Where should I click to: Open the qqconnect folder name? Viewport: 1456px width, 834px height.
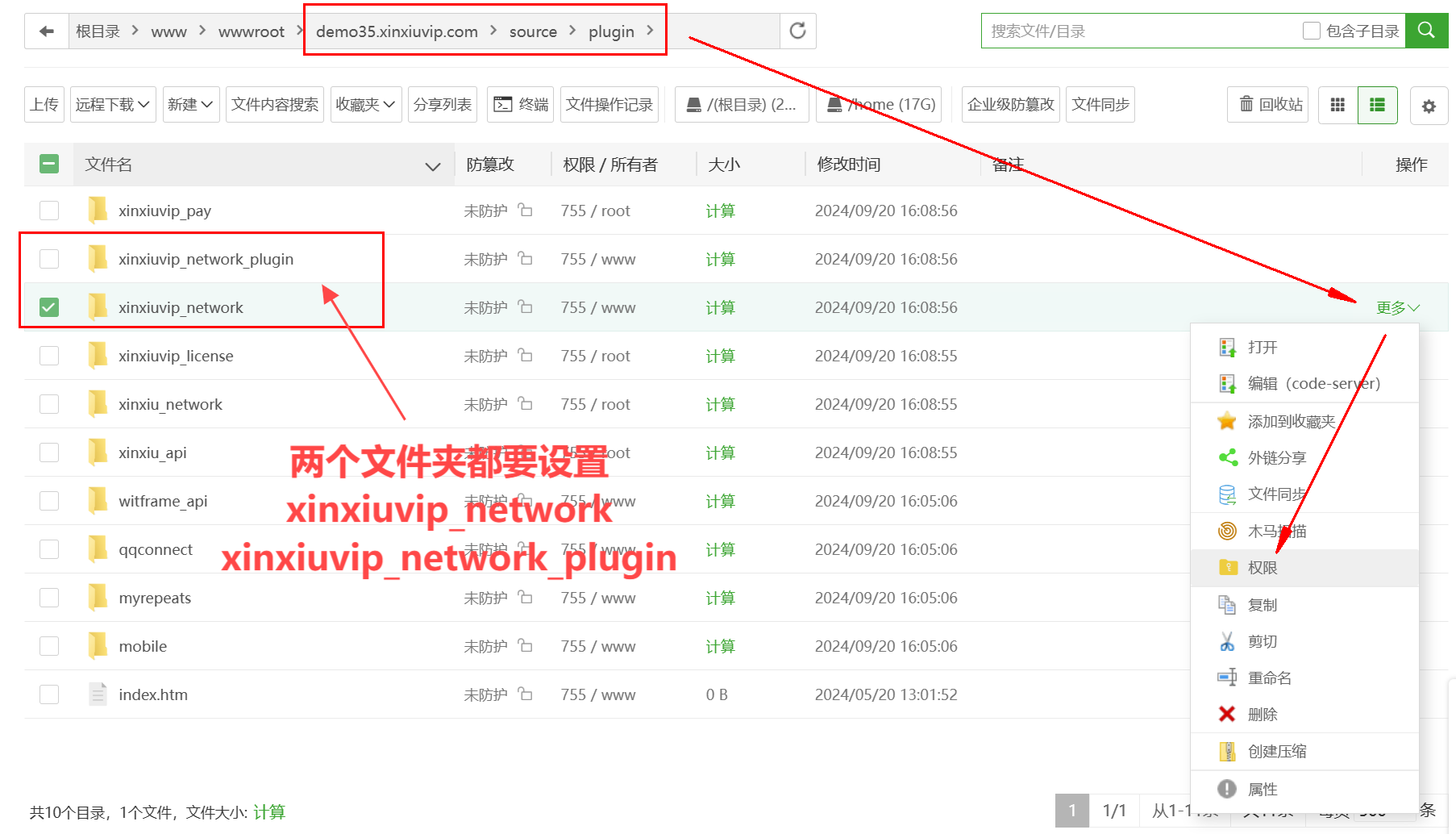pos(156,549)
